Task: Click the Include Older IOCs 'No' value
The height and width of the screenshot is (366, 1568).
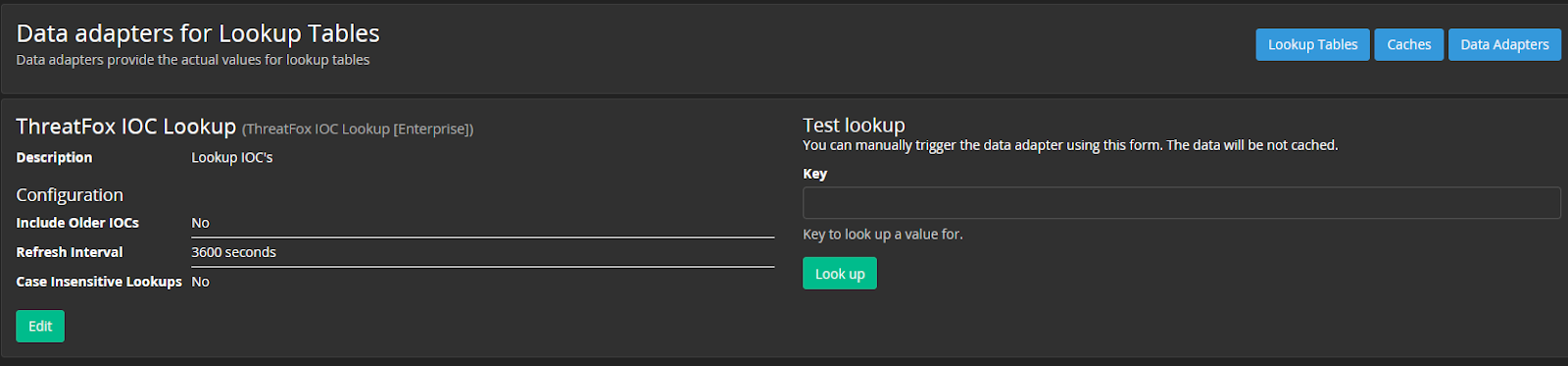Action: (x=200, y=223)
